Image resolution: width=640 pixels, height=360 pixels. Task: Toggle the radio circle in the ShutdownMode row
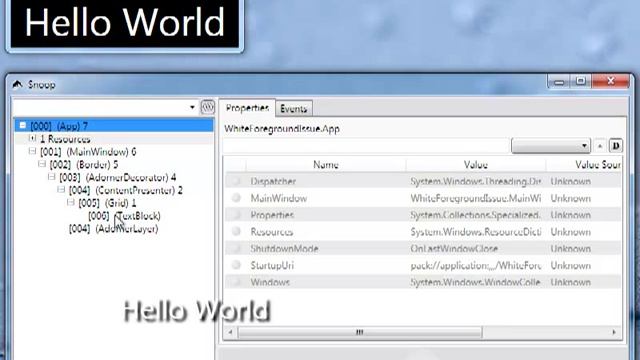click(x=236, y=248)
